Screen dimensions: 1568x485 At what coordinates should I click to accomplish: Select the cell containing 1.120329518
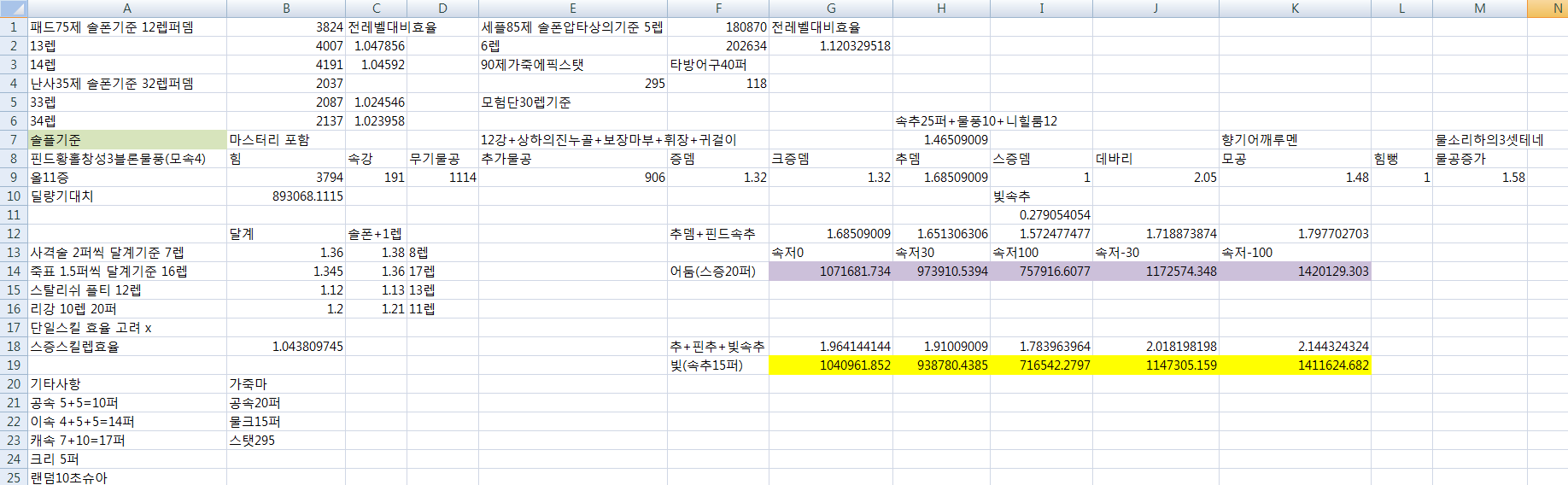click(830, 46)
